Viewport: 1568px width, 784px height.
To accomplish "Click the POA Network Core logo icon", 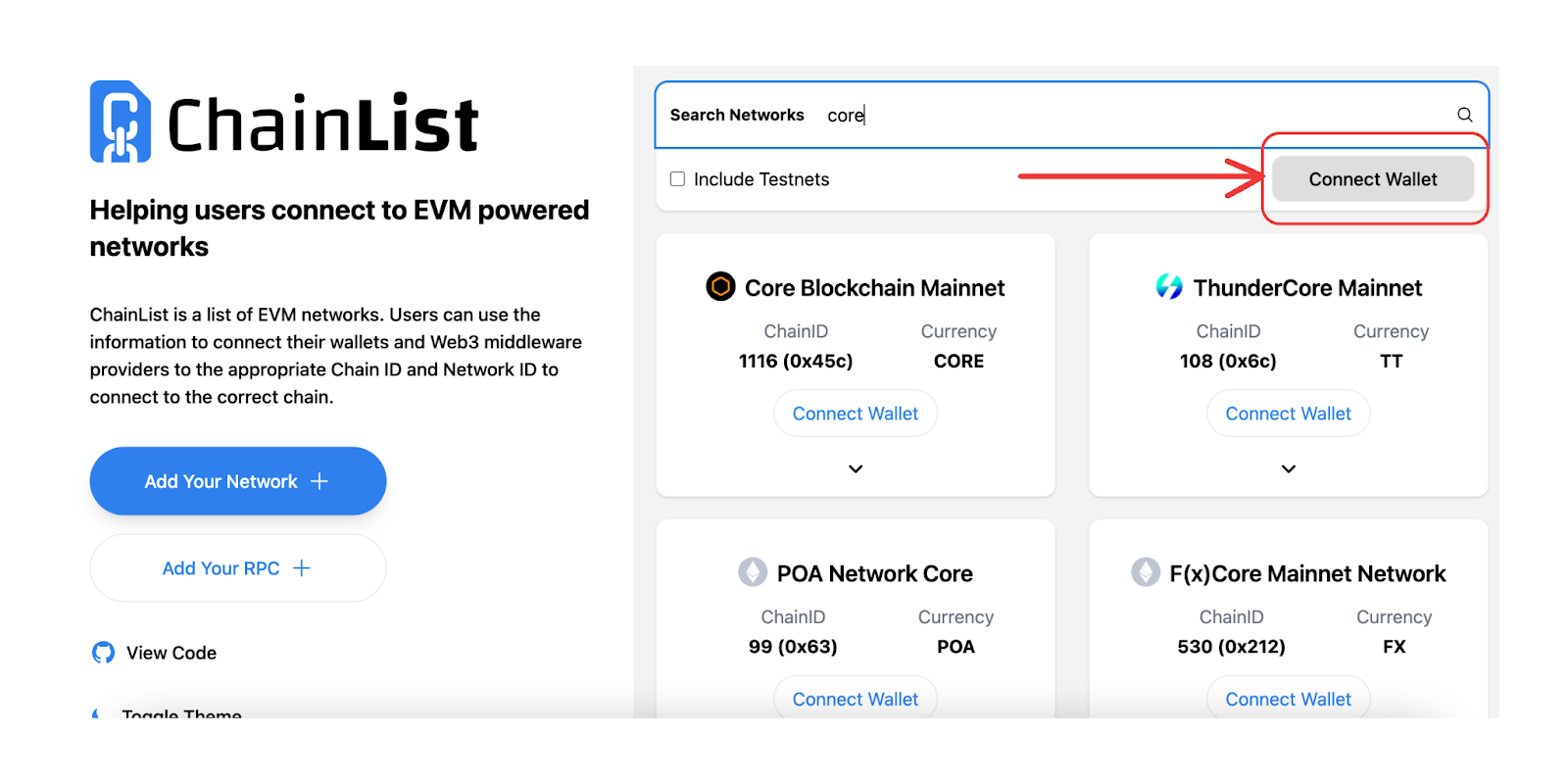I will pos(753,572).
